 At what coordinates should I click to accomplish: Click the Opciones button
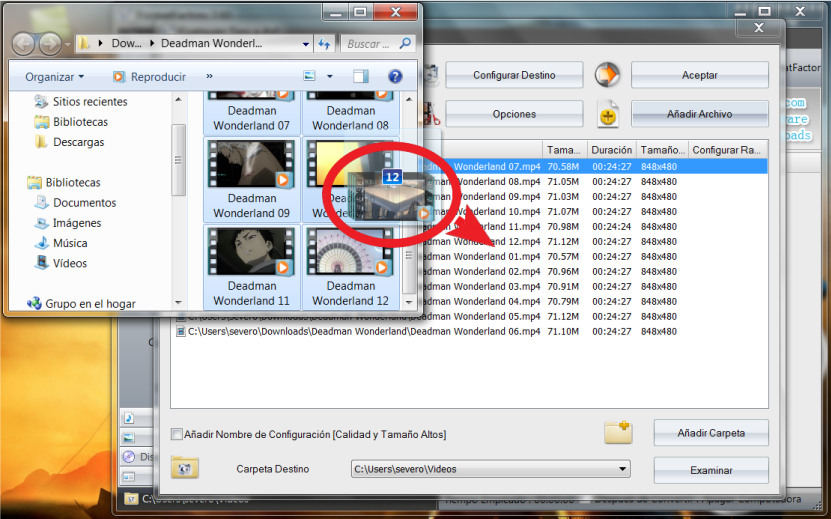pos(514,114)
